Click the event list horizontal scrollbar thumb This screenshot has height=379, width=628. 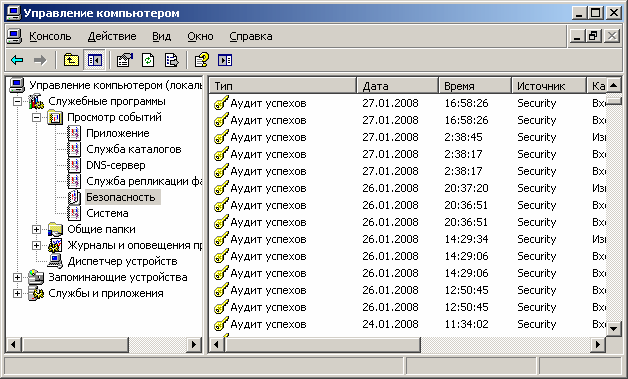(x=322, y=345)
